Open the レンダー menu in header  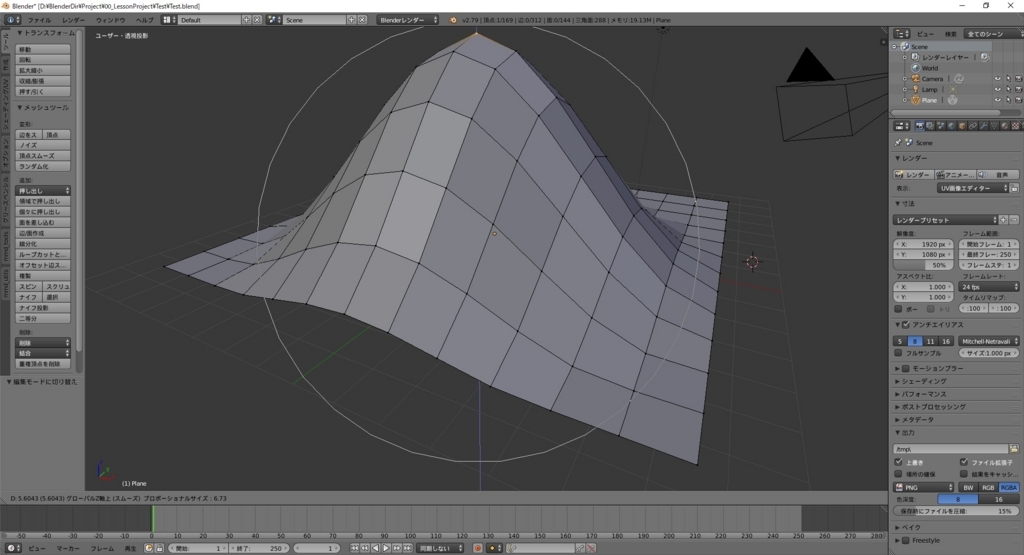click(74, 20)
